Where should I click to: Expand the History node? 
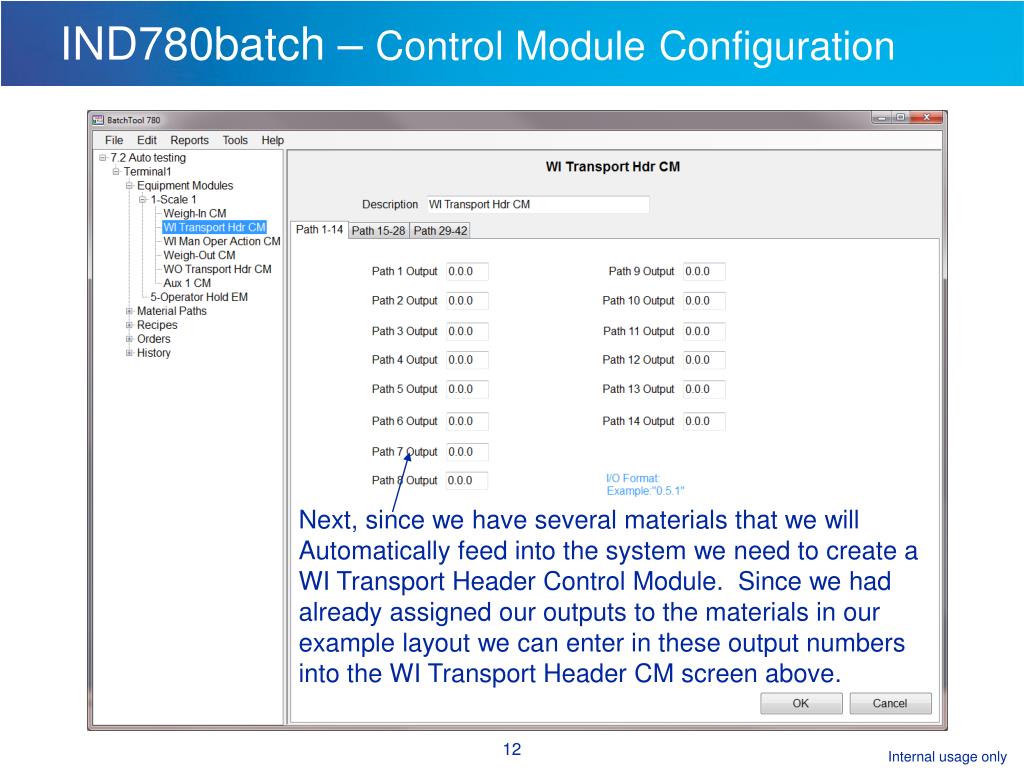pos(129,353)
